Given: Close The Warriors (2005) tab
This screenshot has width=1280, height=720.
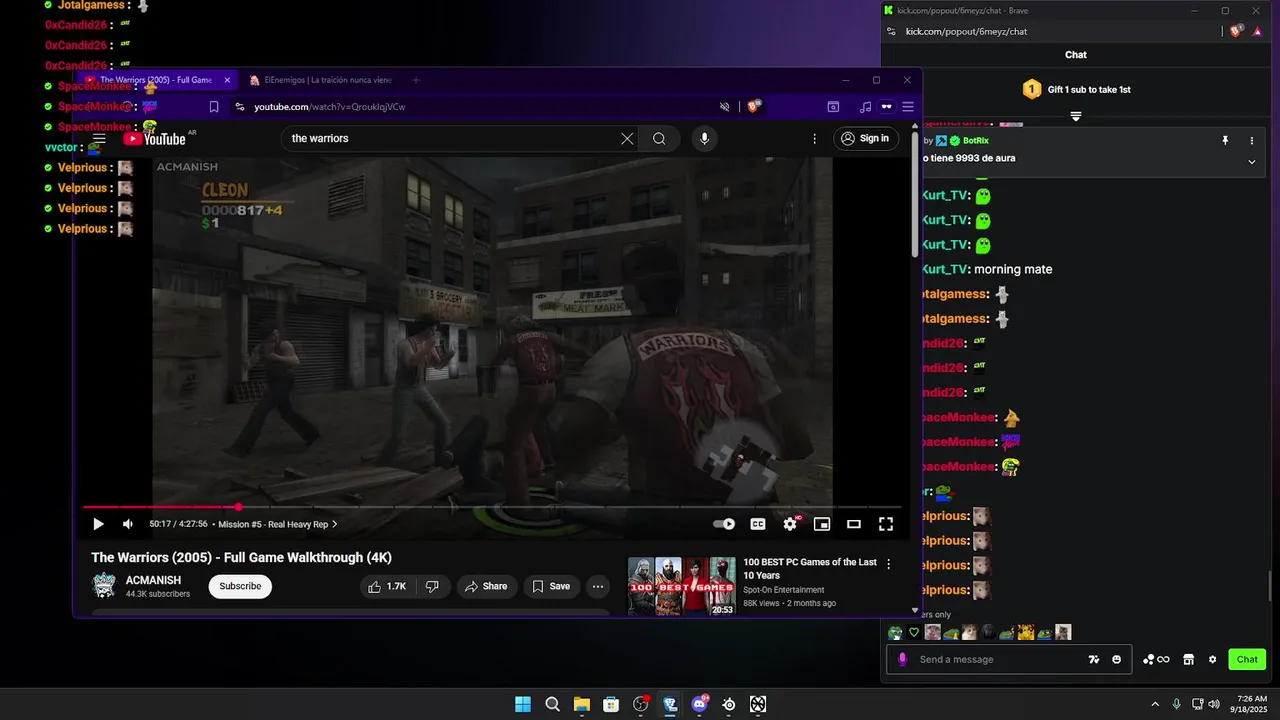Looking at the screenshot, I should click(x=227, y=80).
